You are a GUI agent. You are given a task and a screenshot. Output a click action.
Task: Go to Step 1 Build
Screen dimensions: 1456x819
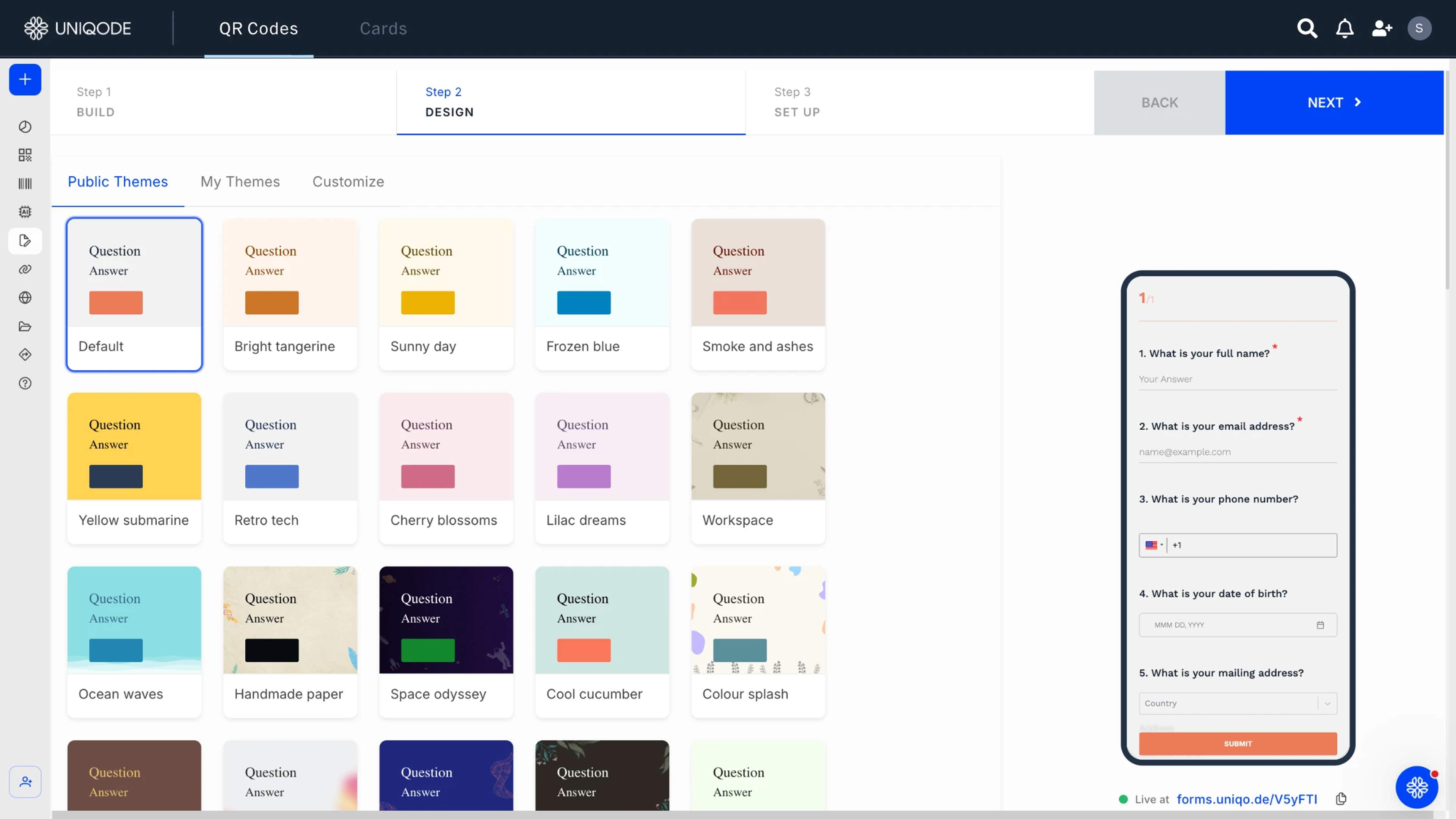223,102
